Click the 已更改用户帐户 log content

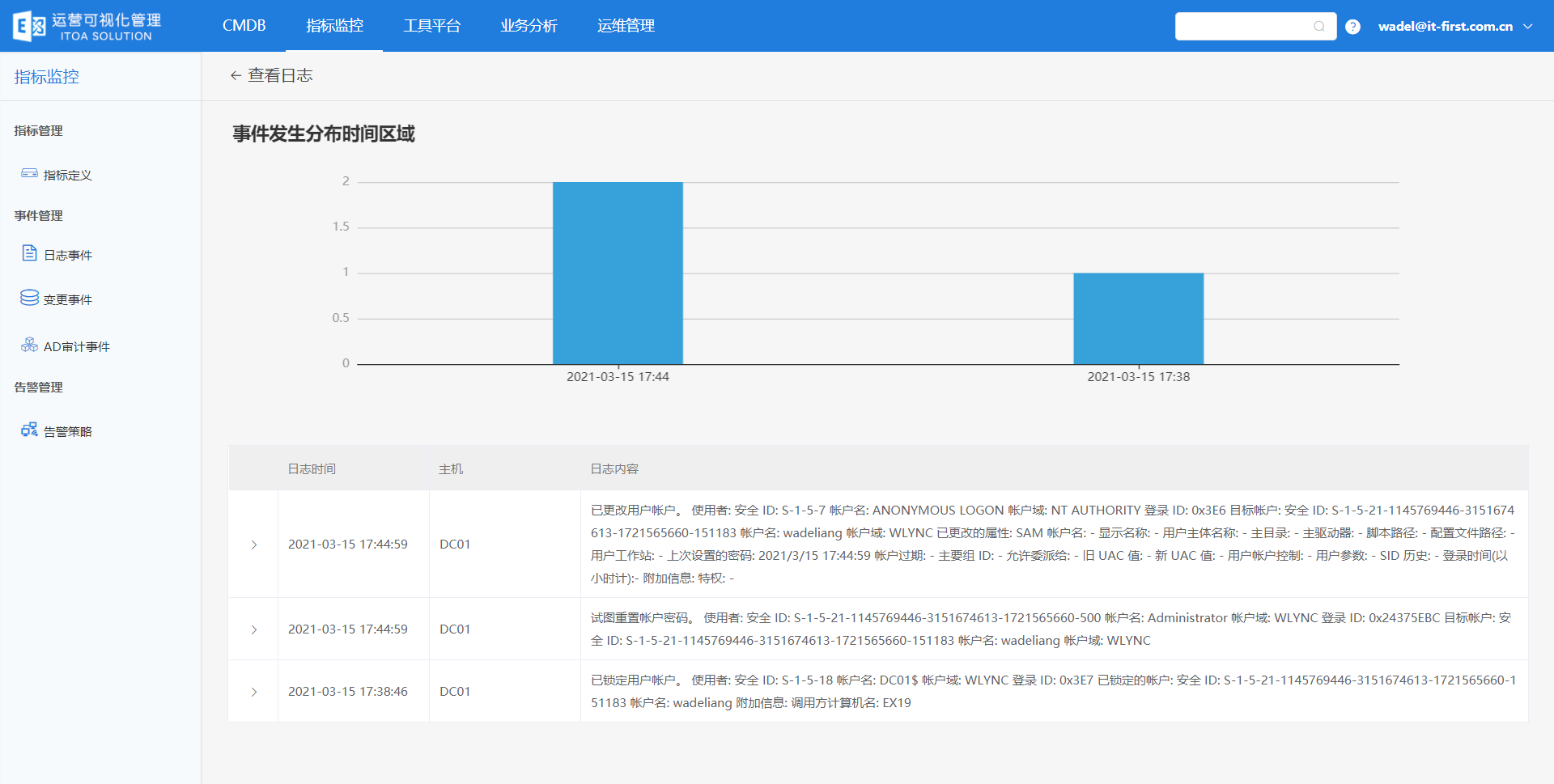click(x=1053, y=544)
